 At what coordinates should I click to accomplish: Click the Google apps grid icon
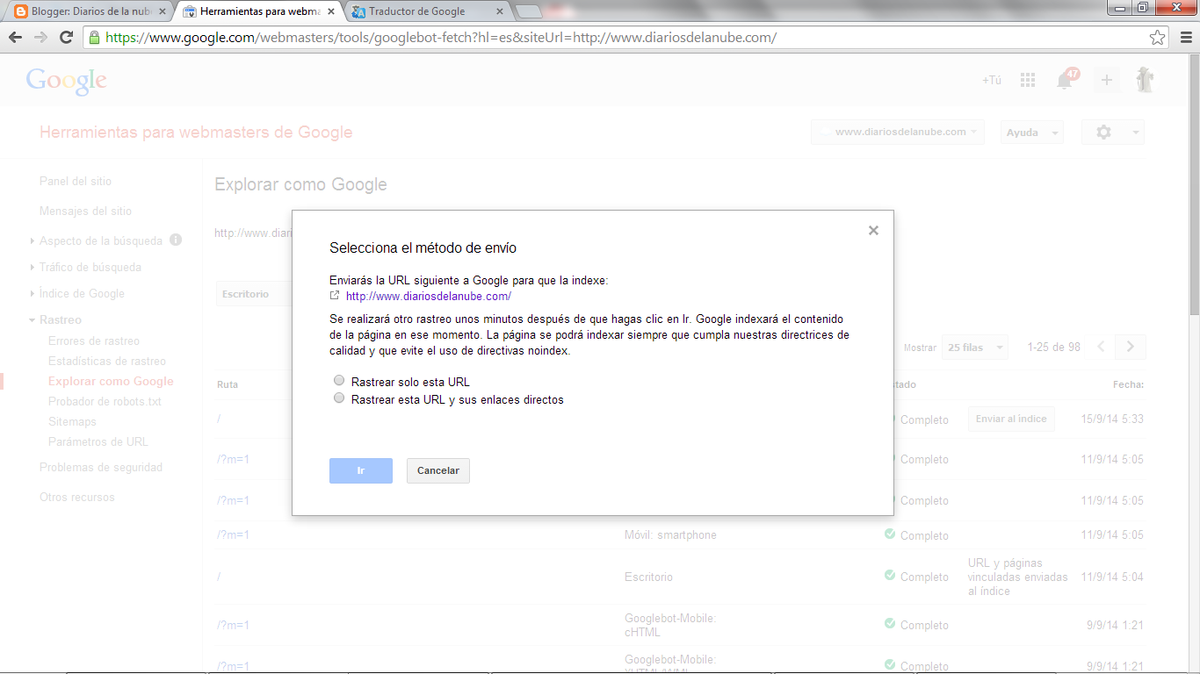coord(1027,80)
